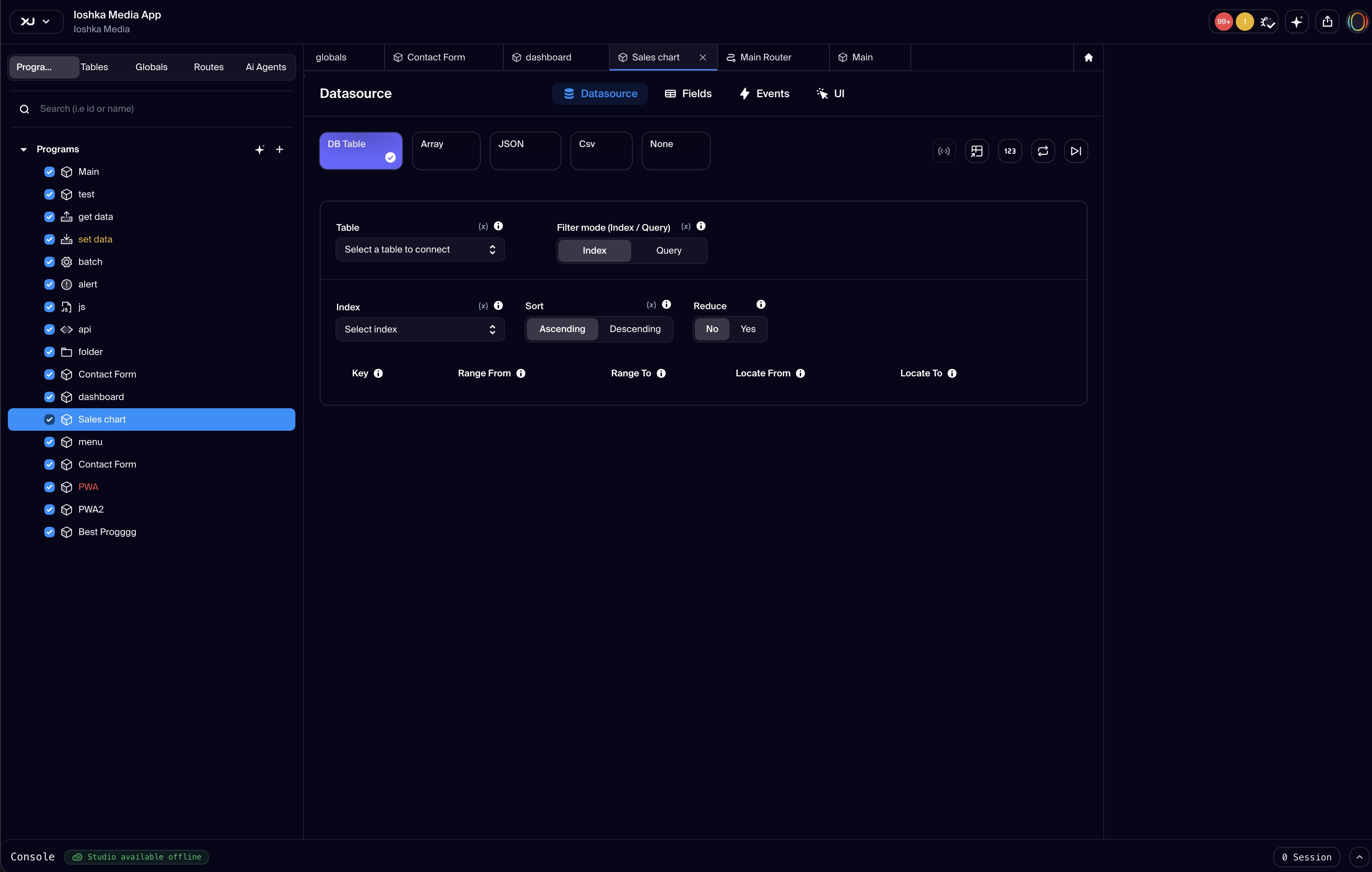The height and width of the screenshot is (872, 1372).
Task: Click the 123 numeric icon button
Action: (1009, 151)
